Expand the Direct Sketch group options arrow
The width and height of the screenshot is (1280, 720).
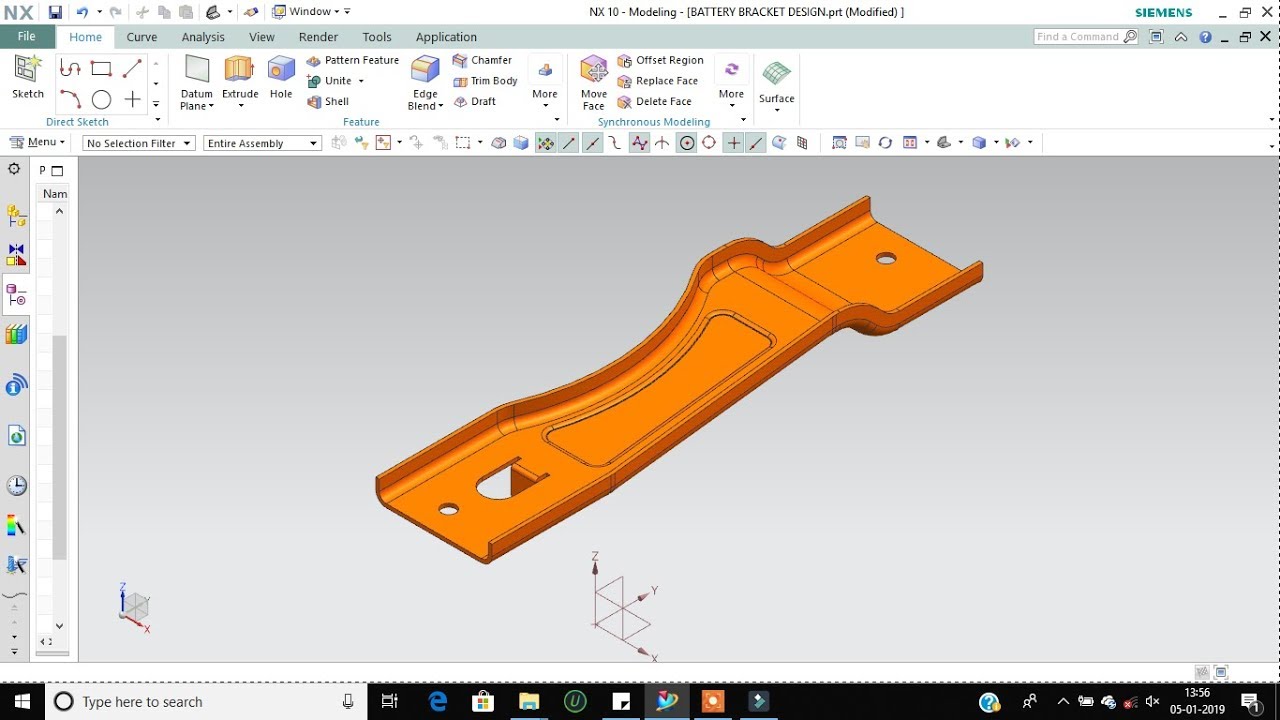pyautogui.click(x=156, y=121)
